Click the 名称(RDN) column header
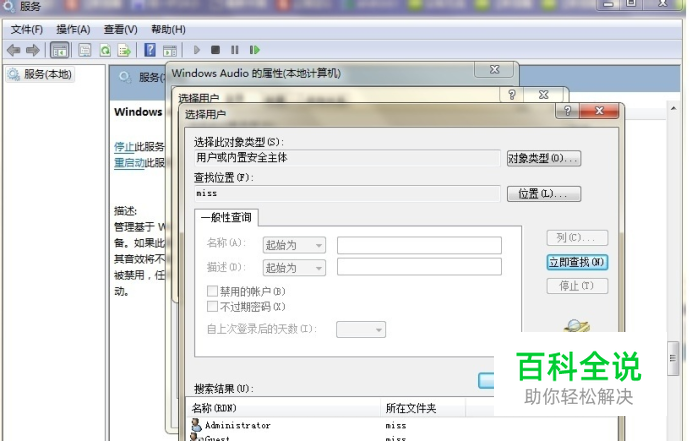This screenshot has width=692, height=441. click(x=284, y=408)
